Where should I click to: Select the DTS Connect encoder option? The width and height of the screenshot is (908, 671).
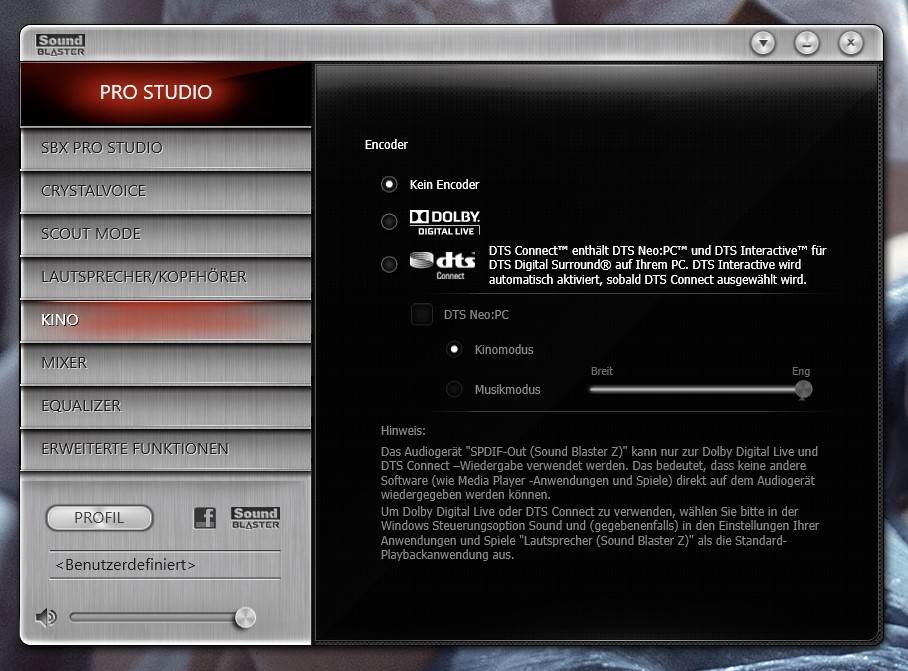coord(389,265)
